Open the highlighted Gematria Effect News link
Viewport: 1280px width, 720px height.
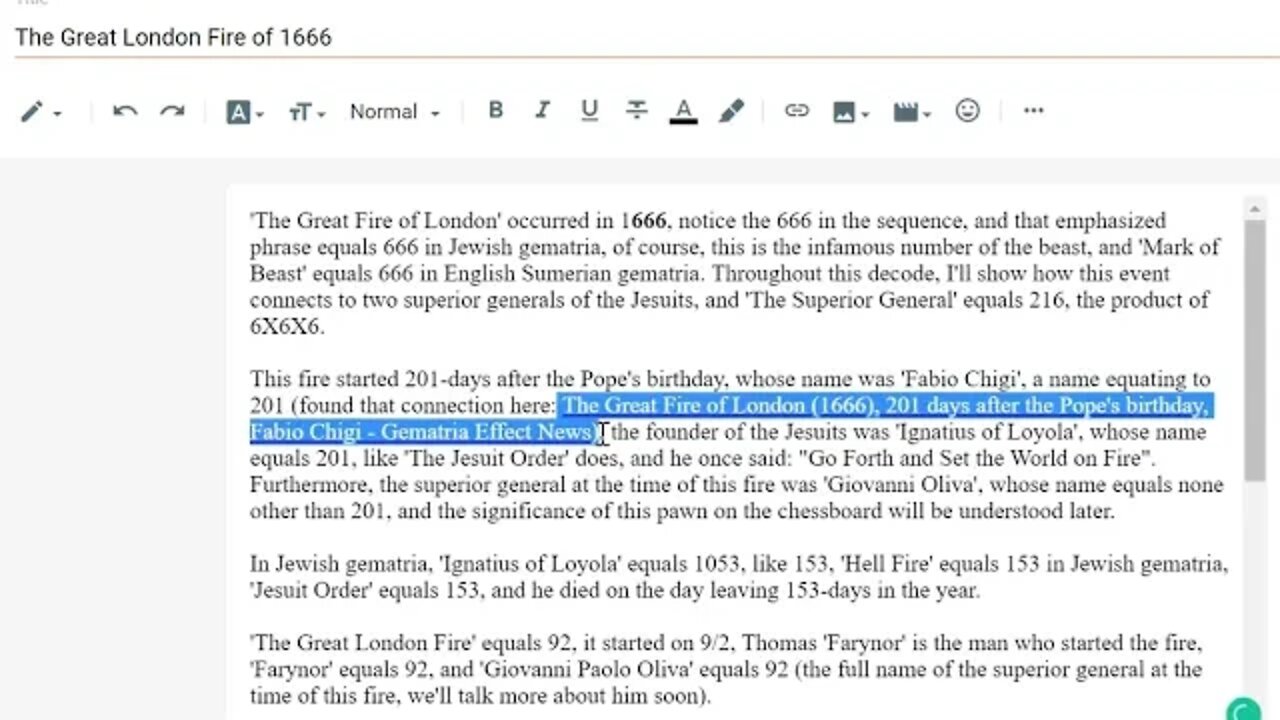pos(732,419)
